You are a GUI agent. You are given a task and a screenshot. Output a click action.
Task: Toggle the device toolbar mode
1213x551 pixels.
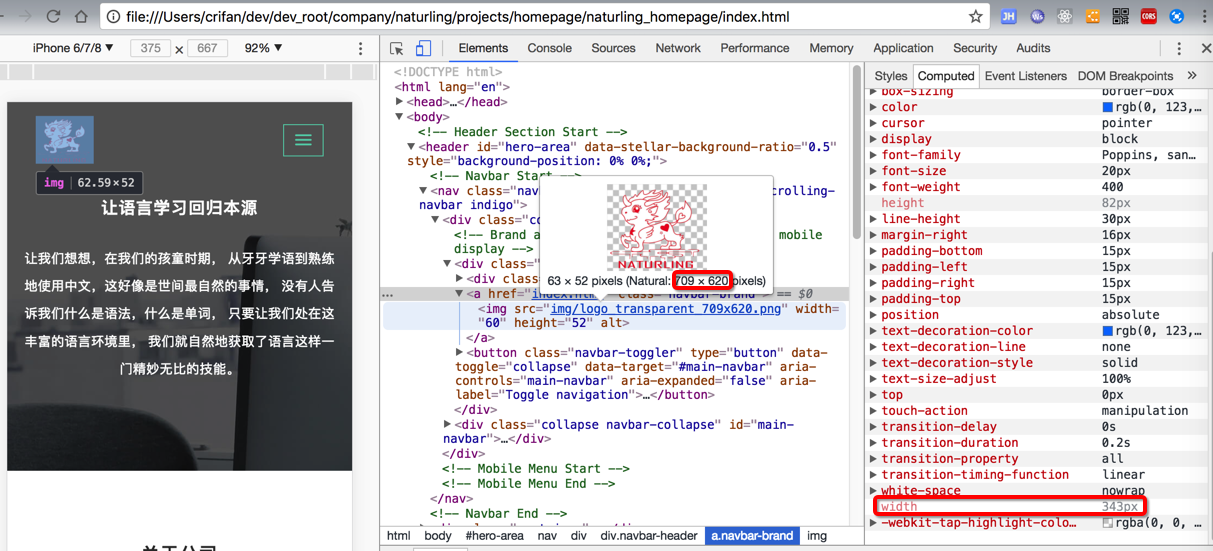pyautogui.click(x=423, y=48)
